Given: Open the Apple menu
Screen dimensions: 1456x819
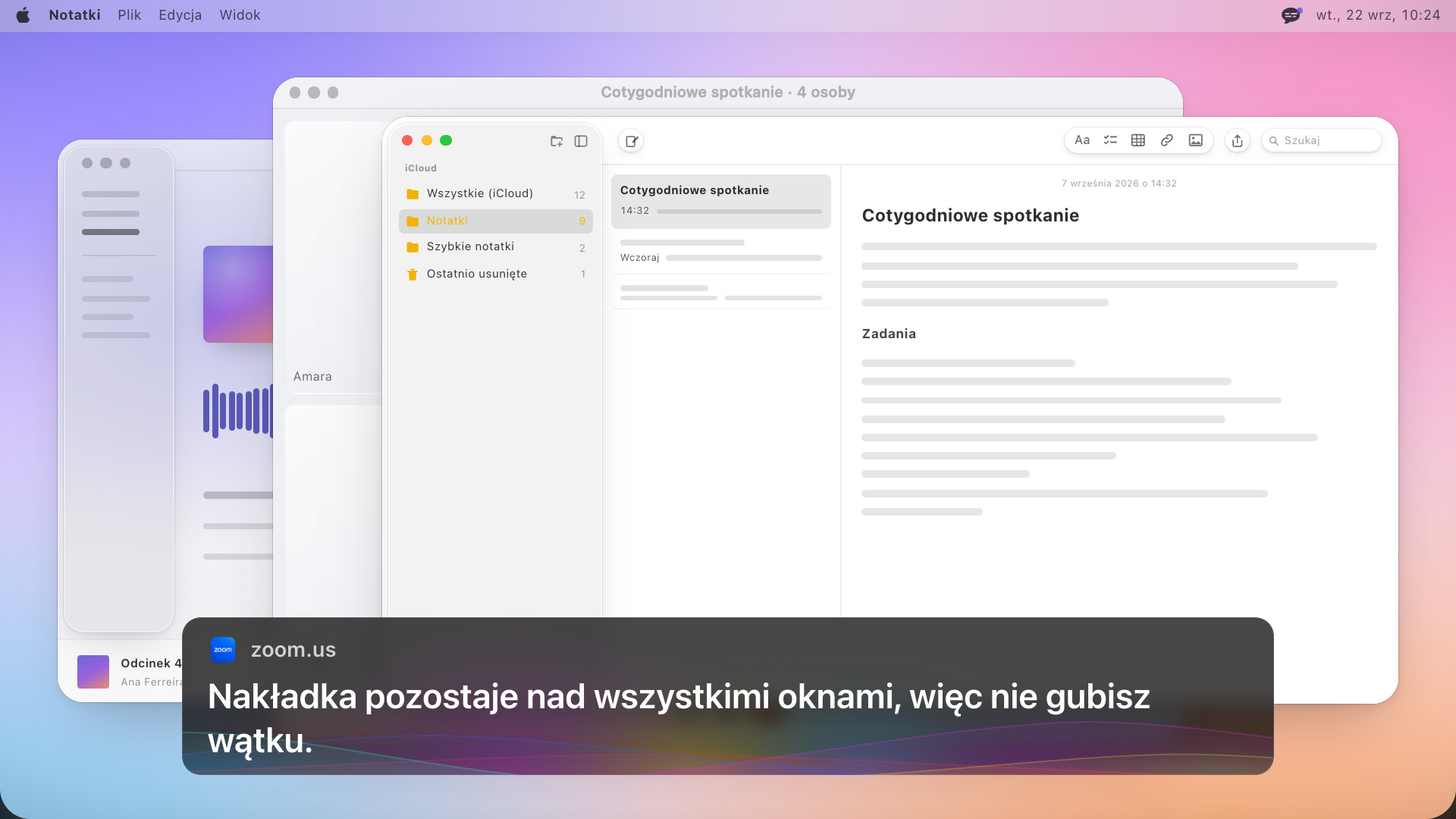Looking at the screenshot, I should click(x=23, y=15).
